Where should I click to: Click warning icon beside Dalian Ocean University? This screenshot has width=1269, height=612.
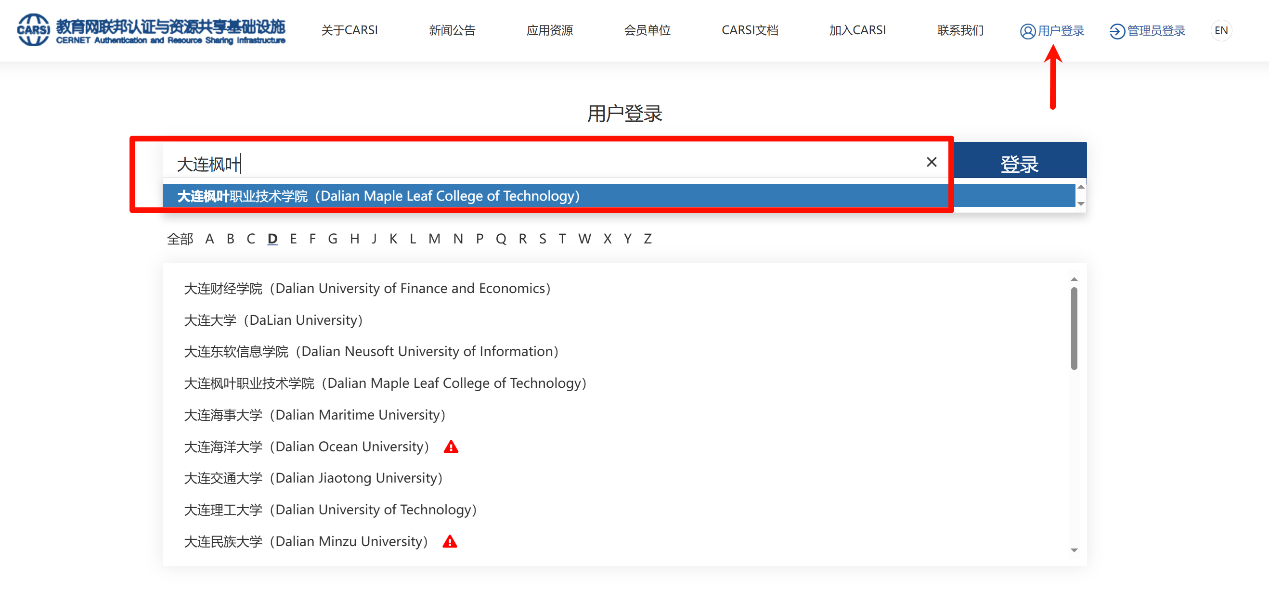(451, 447)
